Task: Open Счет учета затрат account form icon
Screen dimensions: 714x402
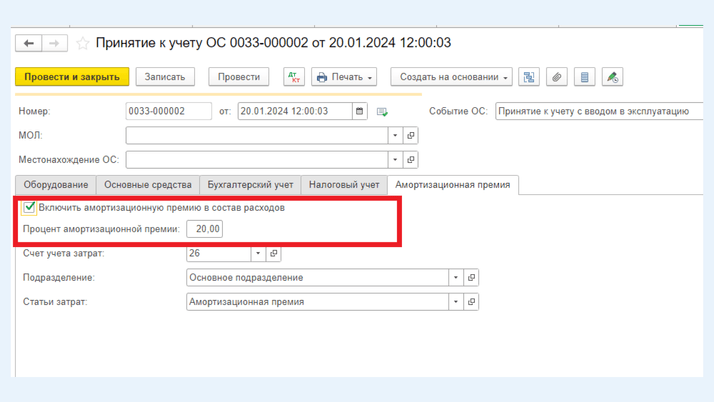Action: 273,254
